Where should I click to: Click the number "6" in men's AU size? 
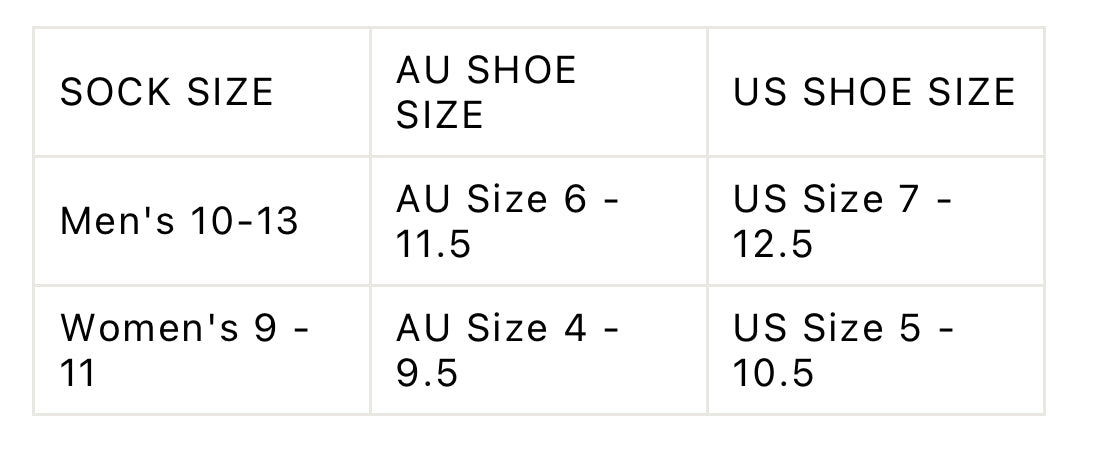tap(574, 199)
